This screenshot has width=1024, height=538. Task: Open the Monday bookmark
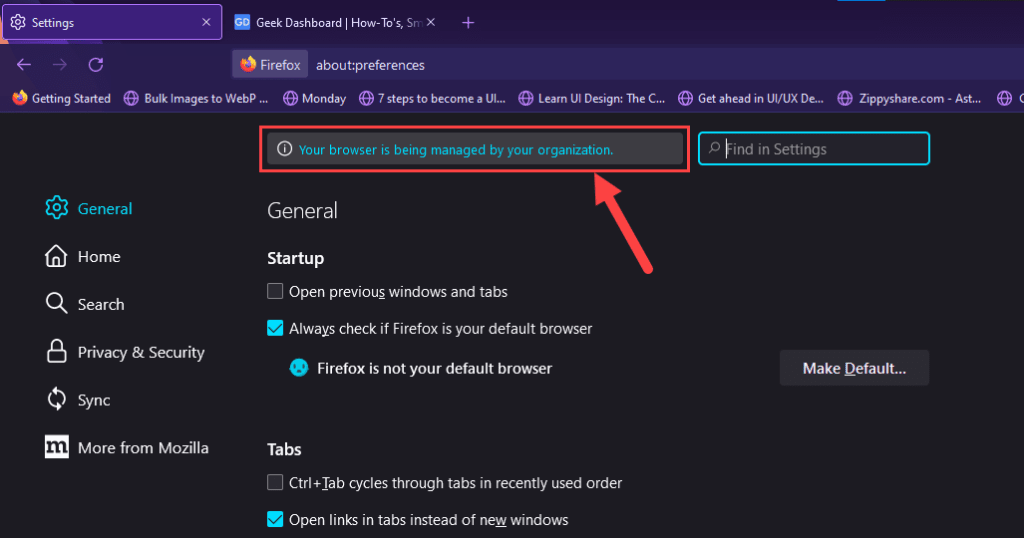[x=314, y=99]
